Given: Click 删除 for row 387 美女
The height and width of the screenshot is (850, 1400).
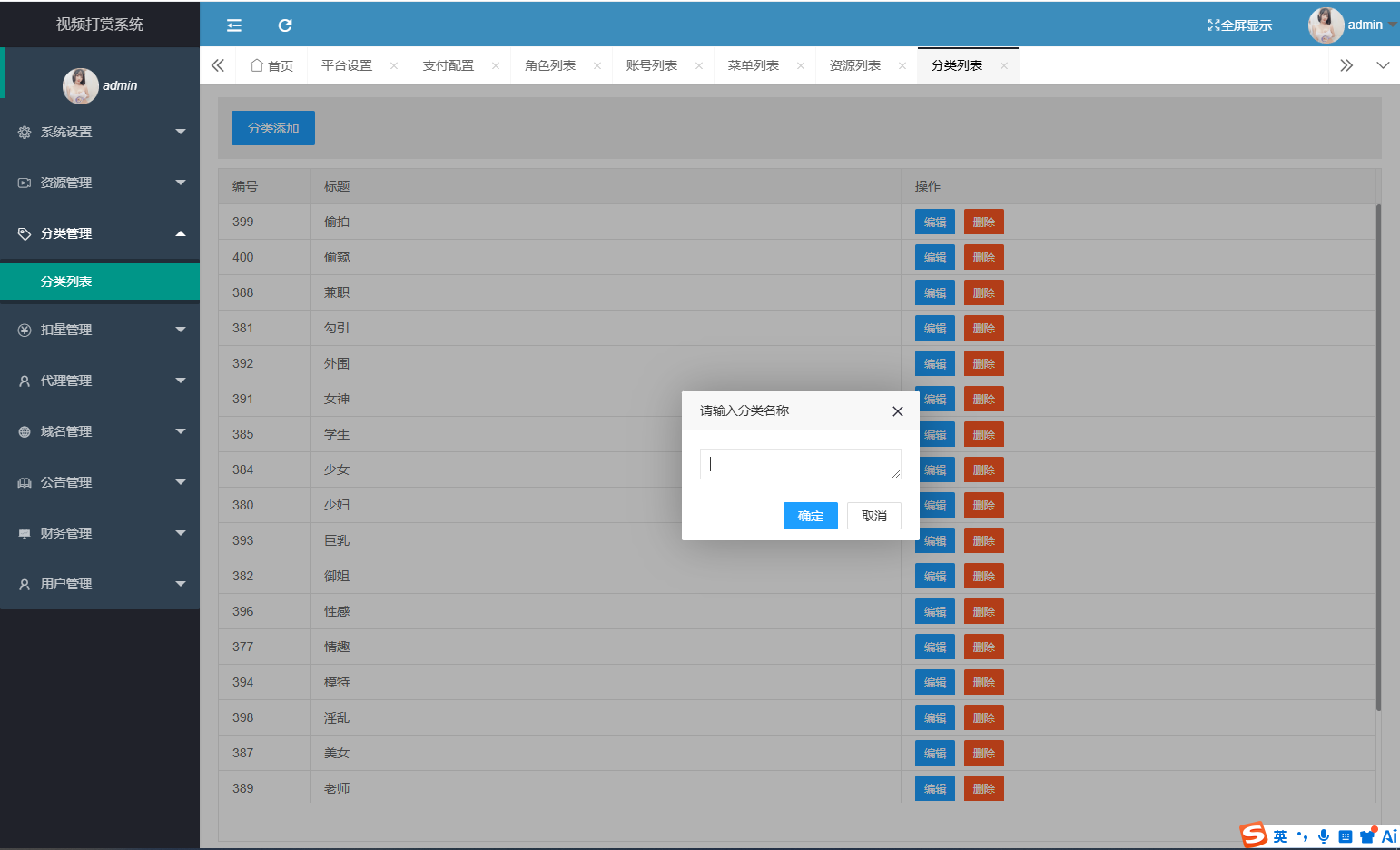Looking at the screenshot, I should (984, 753).
